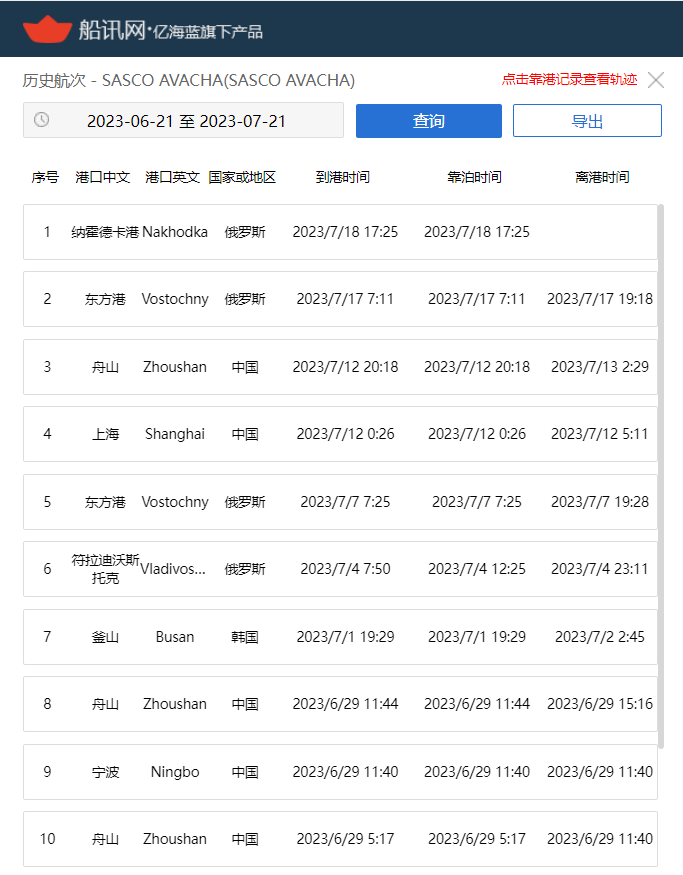Screen dimensions: 683x875
Task: Close the voyage history panel
Action: tap(656, 80)
